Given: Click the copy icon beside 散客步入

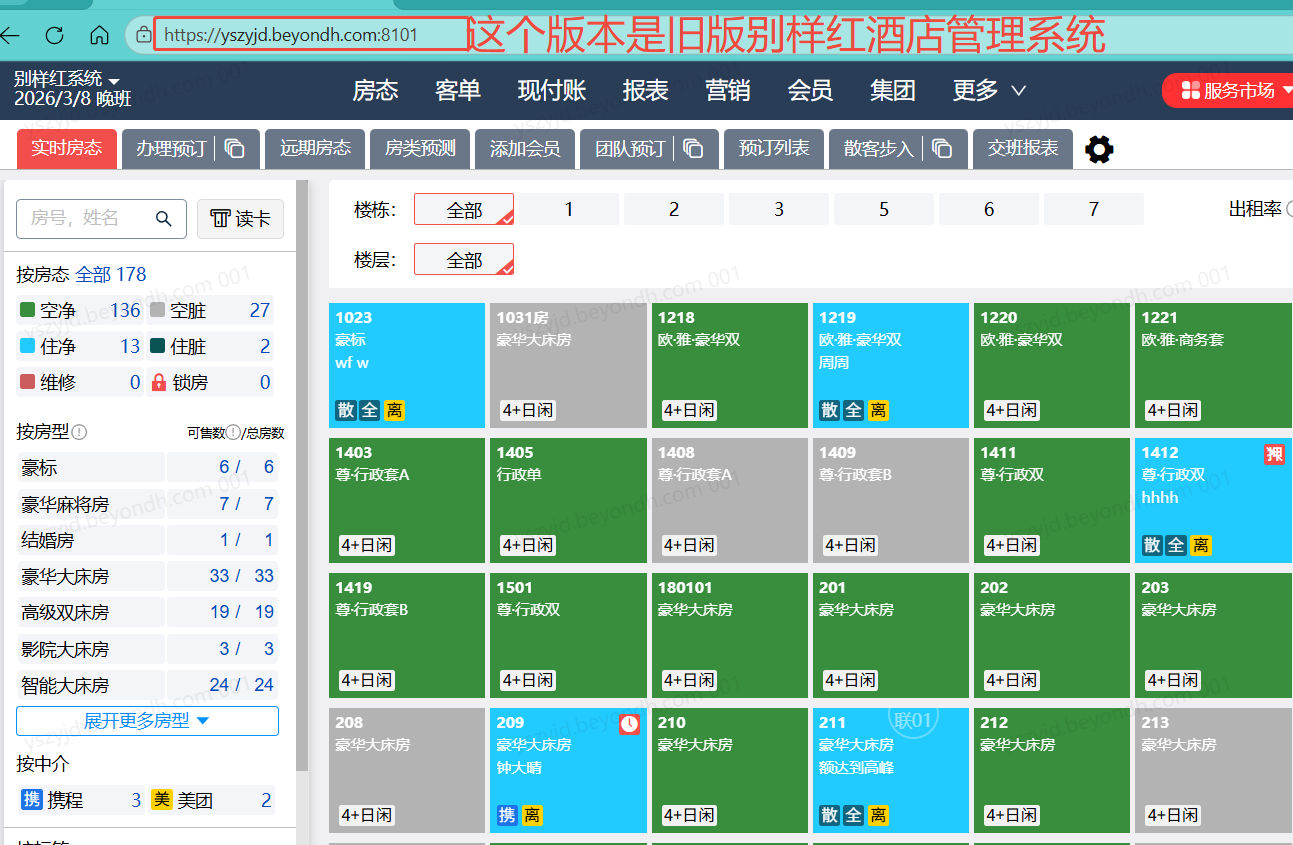Looking at the screenshot, I should [x=942, y=149].
